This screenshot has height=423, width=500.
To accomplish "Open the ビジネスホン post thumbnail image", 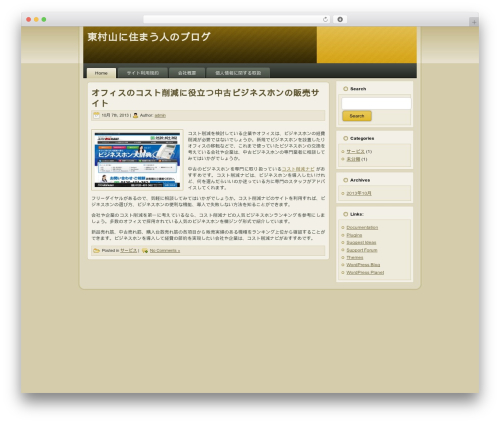I will pyautogui.click(x=137, y=160).
